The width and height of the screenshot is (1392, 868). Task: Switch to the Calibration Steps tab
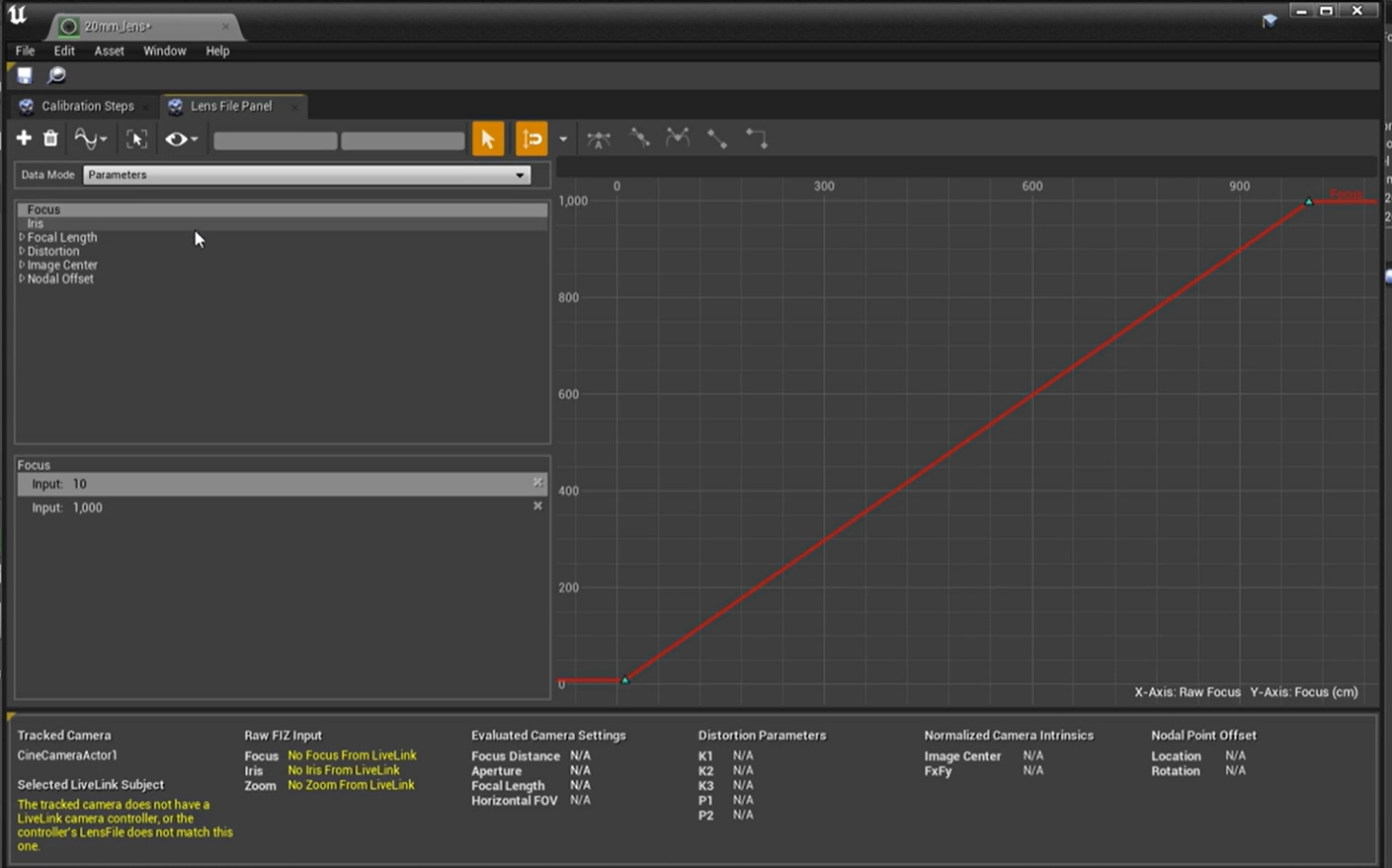tap(87, 106)
